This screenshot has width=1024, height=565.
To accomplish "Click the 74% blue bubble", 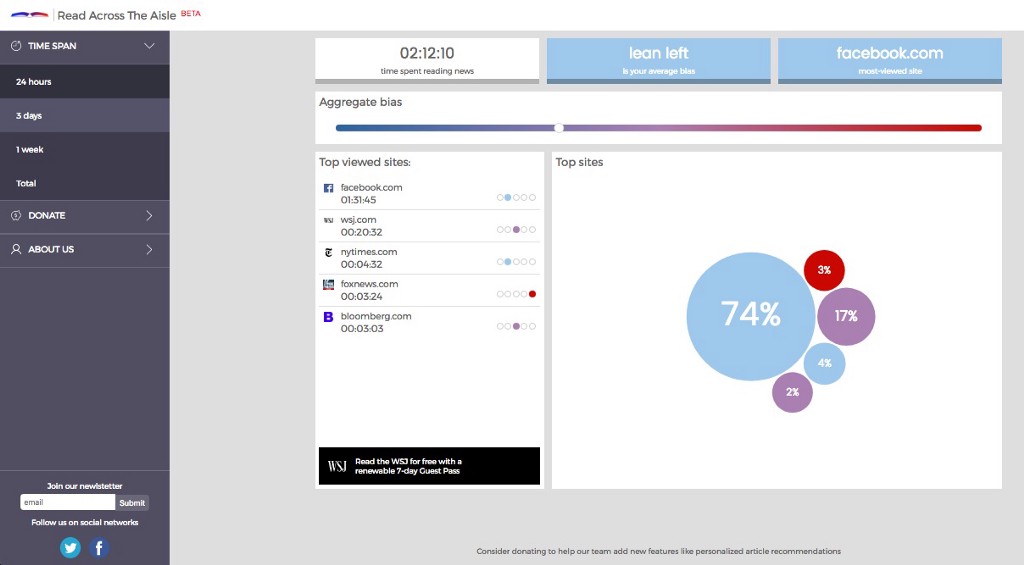I will pyautogui.click(x=750, y=316).
